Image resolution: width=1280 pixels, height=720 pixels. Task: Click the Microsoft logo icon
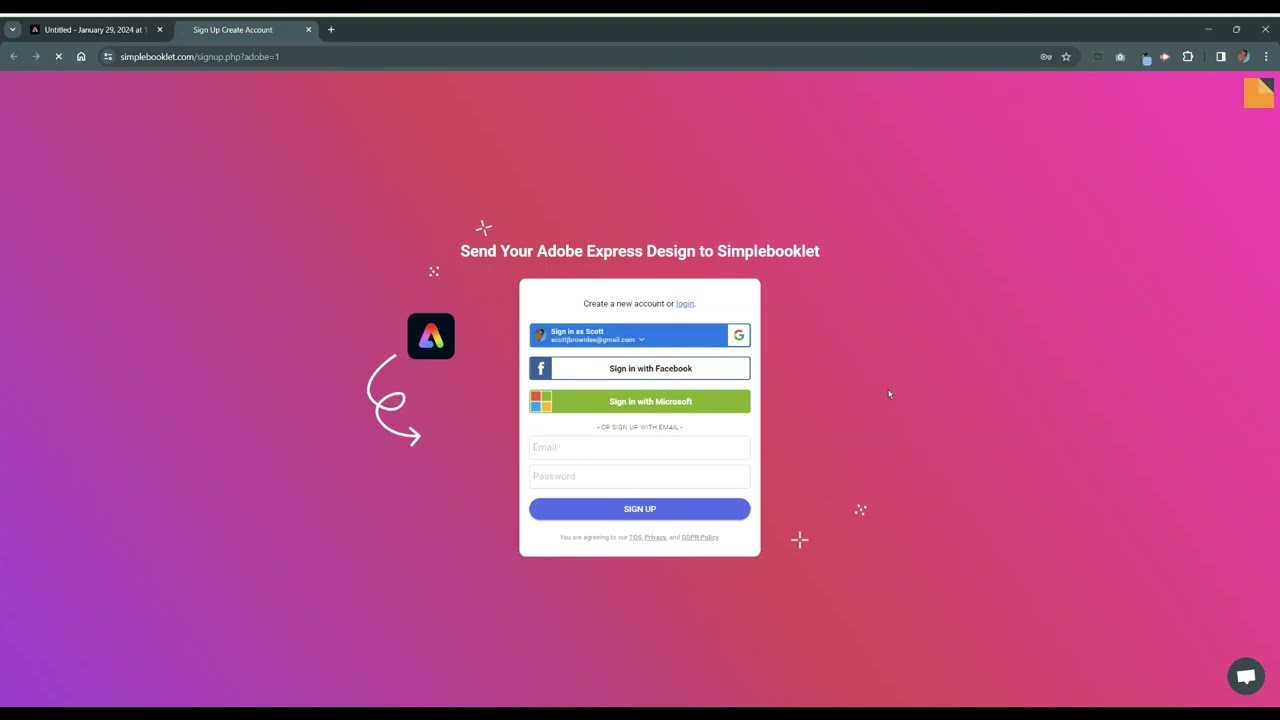pos(541,401)
